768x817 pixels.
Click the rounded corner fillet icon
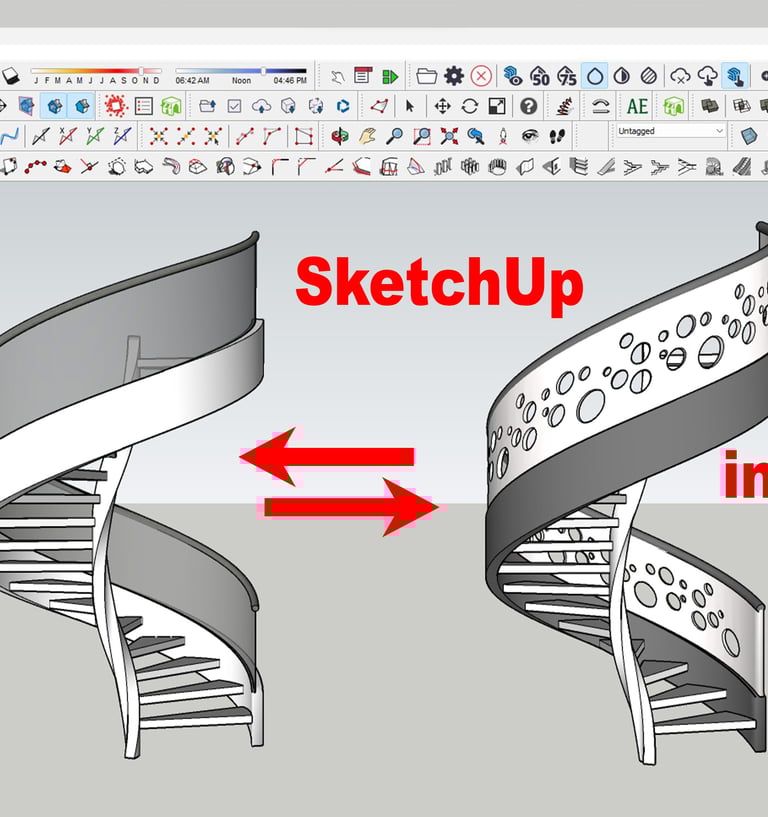280,167
